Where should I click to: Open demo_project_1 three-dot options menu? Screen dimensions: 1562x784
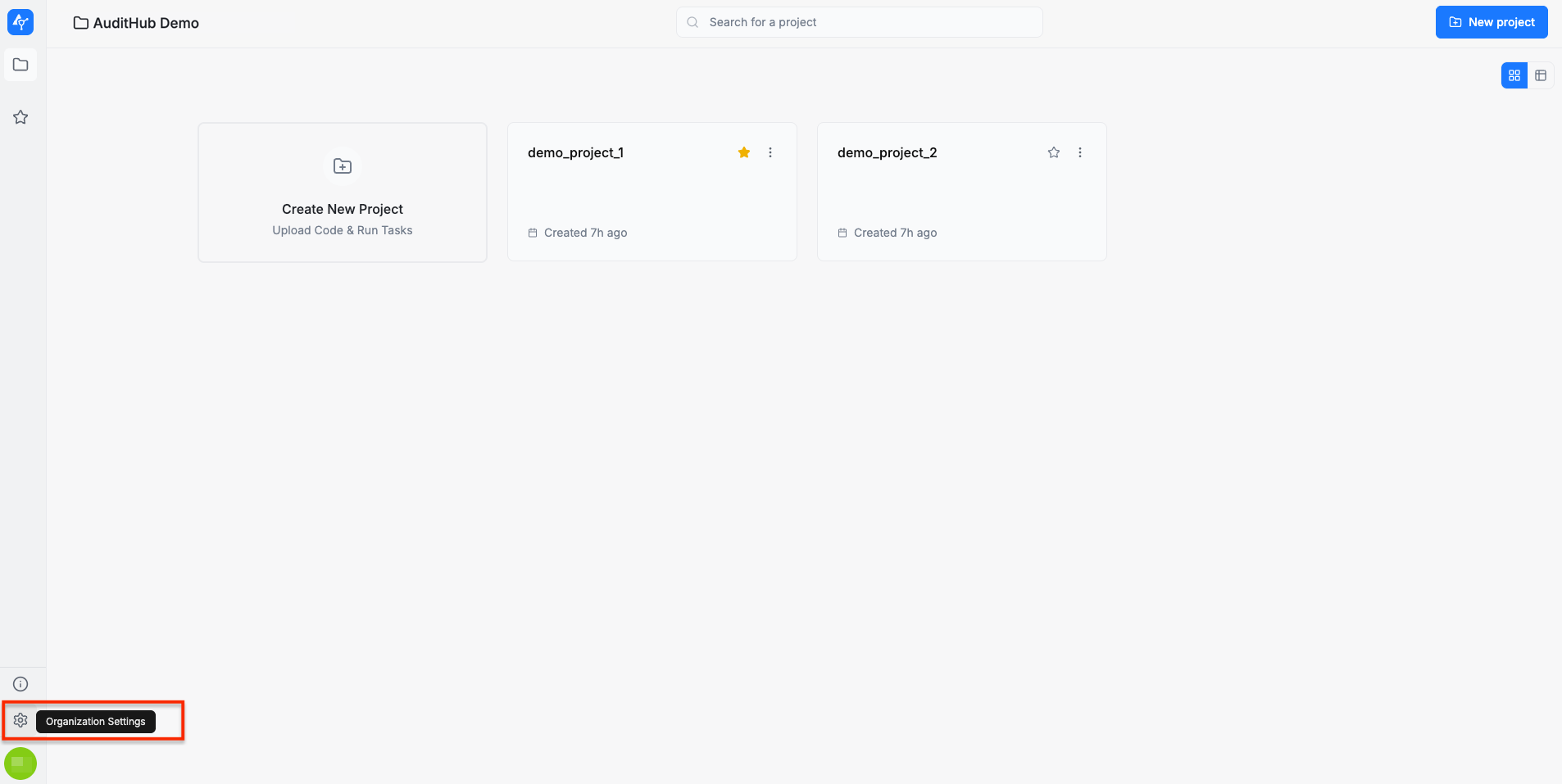pyautogui.click(x=770, y=152)
